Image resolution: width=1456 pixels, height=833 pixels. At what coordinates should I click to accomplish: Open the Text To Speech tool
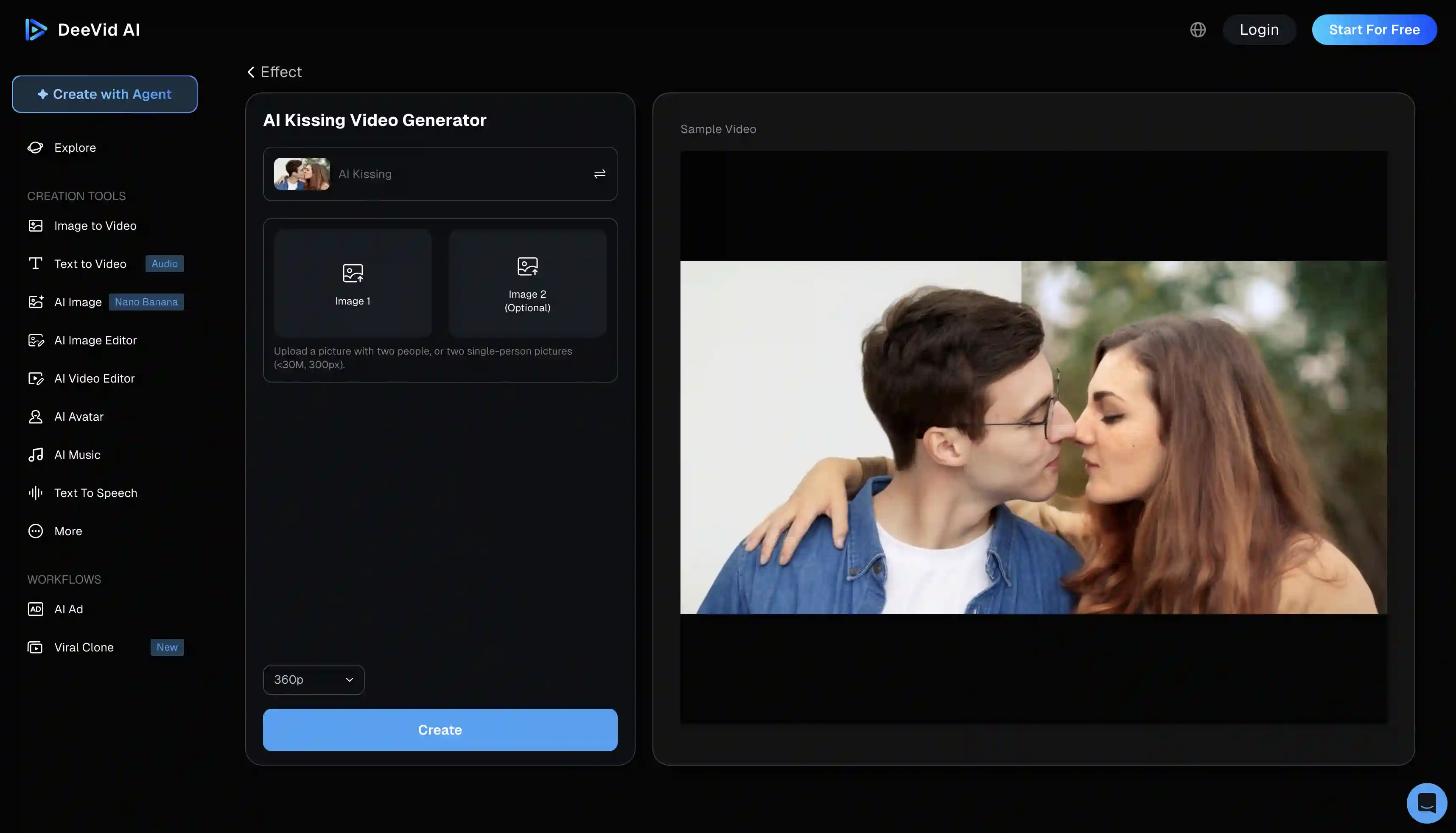(95, 492)
